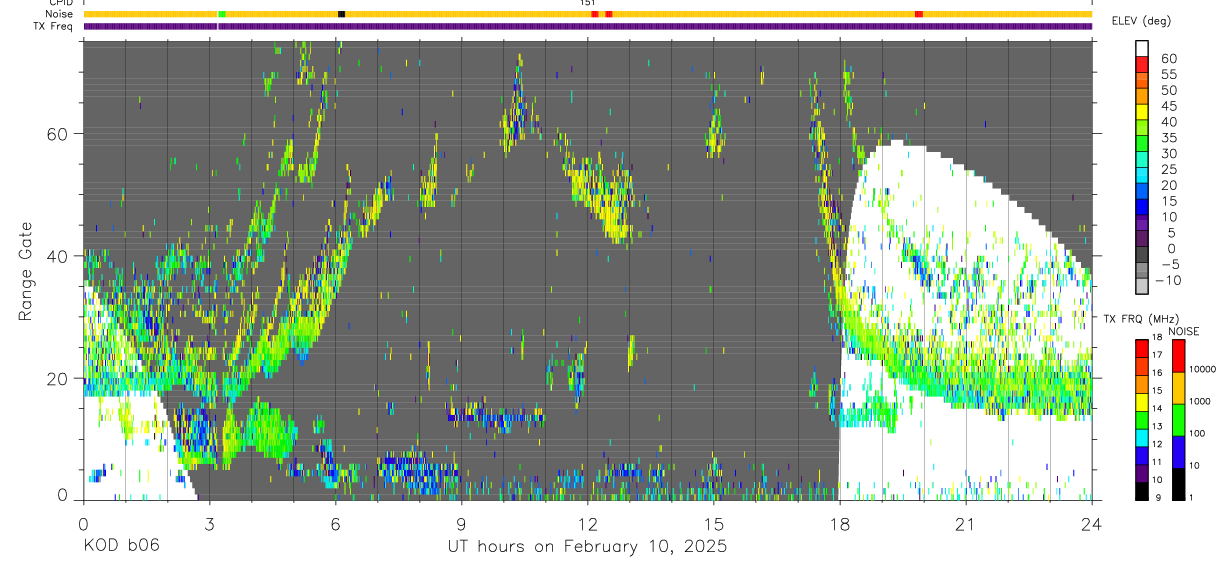Click the 18 label on TX FRQ scale
Image resolution: width=1228 pixels, height=567 pixels.
1157,337
